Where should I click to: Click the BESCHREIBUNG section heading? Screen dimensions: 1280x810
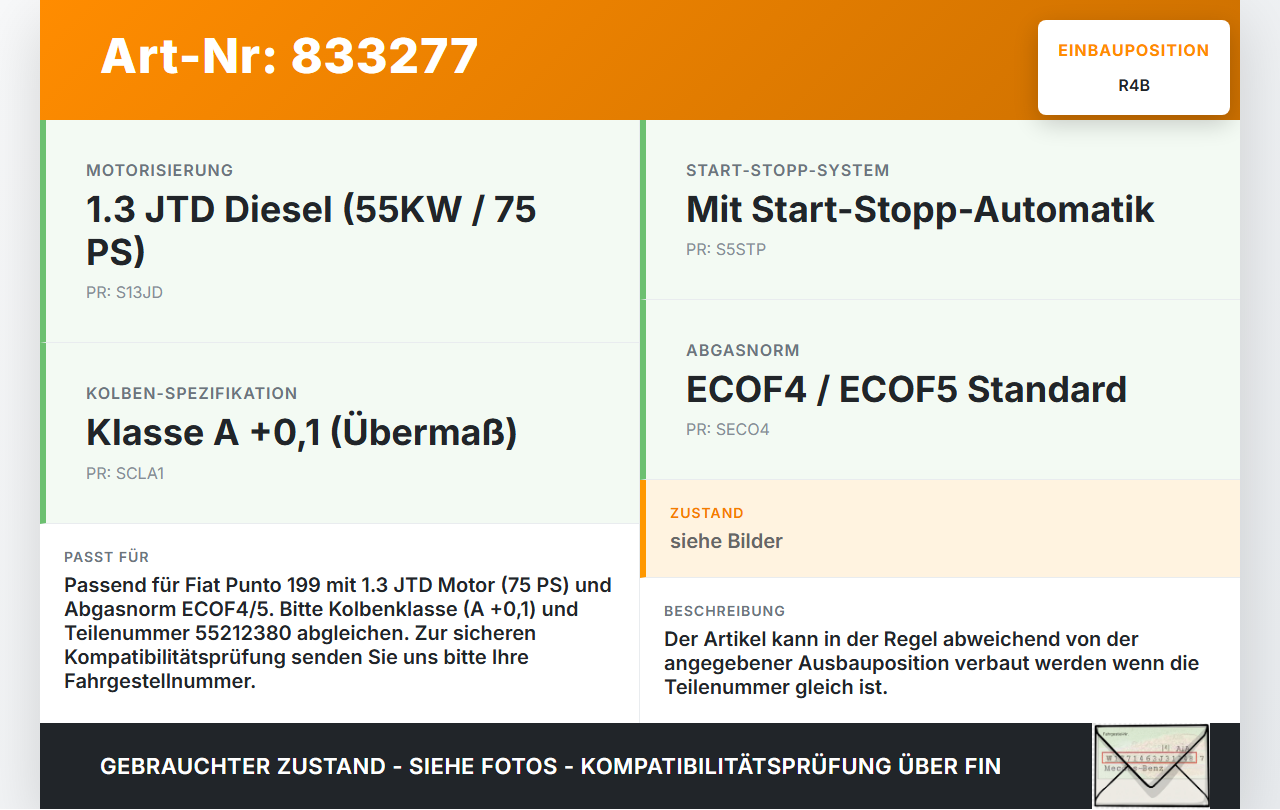725,611
